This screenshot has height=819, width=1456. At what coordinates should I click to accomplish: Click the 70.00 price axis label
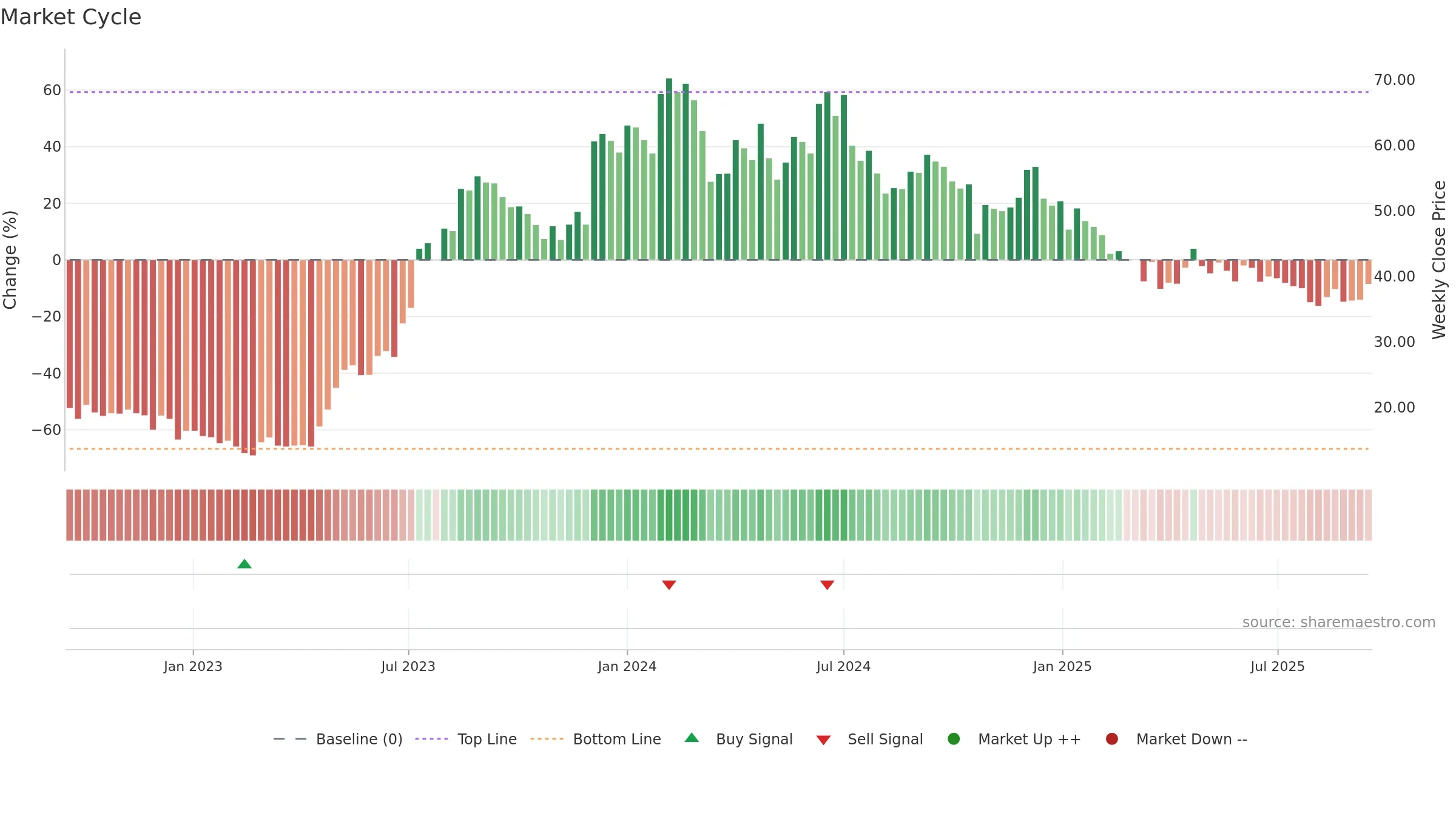click(x=1394, y=80)
